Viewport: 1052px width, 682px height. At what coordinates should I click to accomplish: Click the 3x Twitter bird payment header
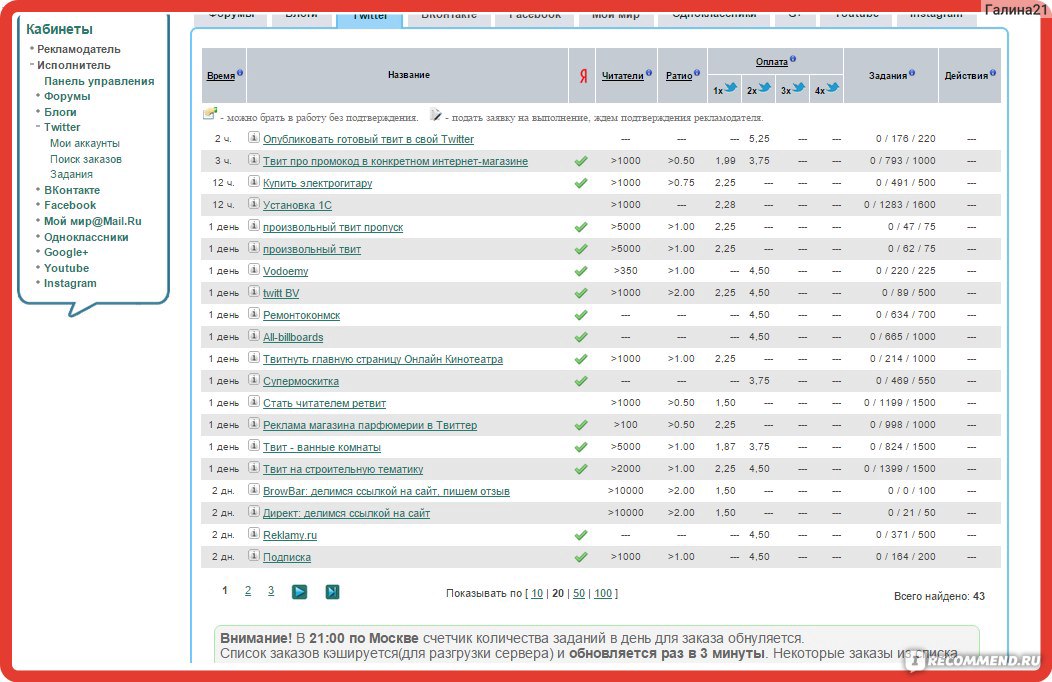click(792, 89)
